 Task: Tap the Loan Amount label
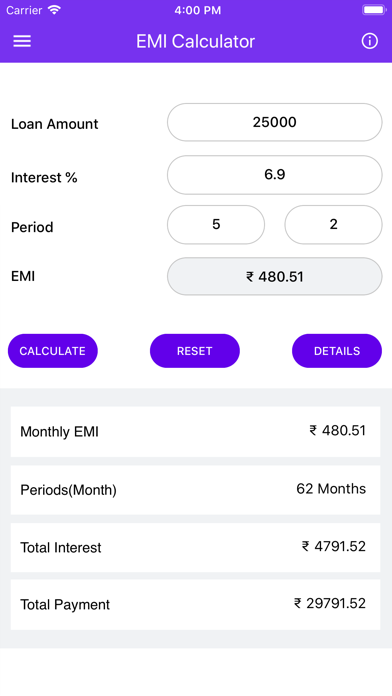54,124
